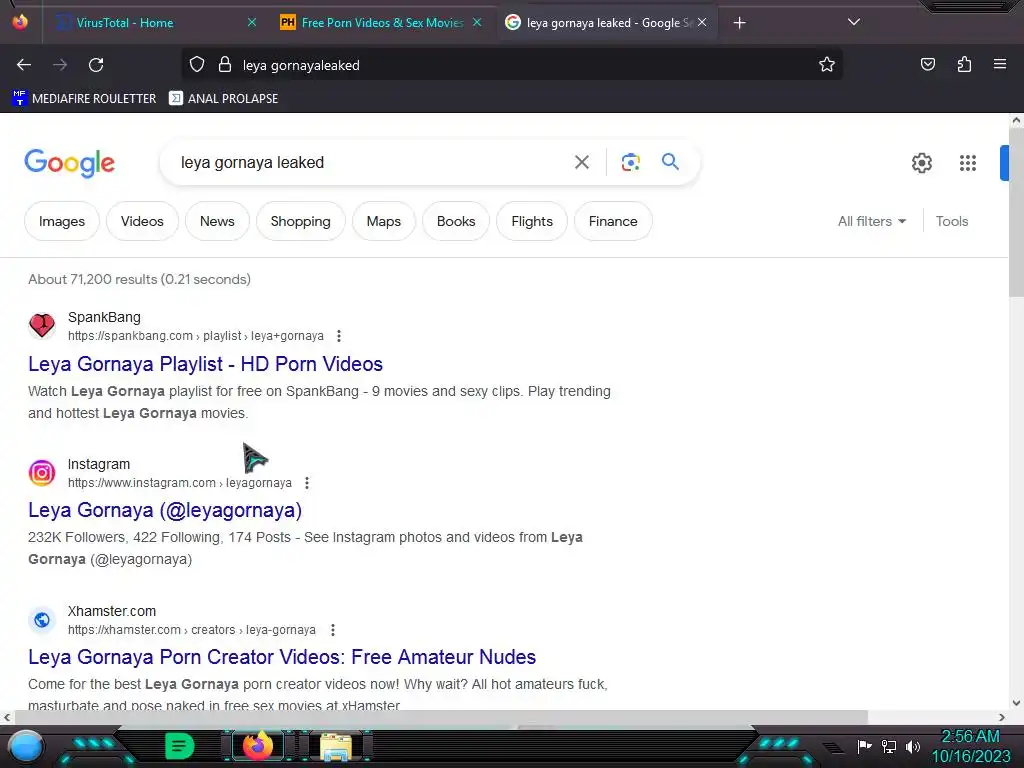Open Google quick settings gear
The image size is (1024, 768).
(x=921, y=163)
